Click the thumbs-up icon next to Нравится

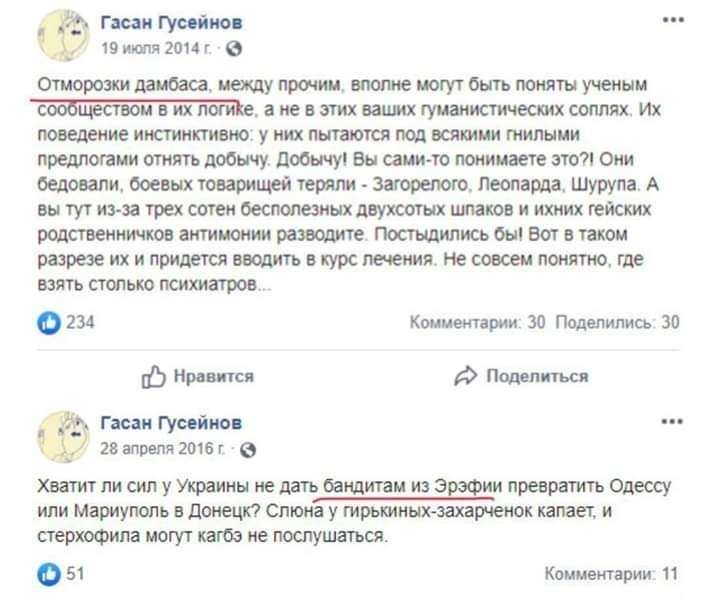(x=153, y=377)
